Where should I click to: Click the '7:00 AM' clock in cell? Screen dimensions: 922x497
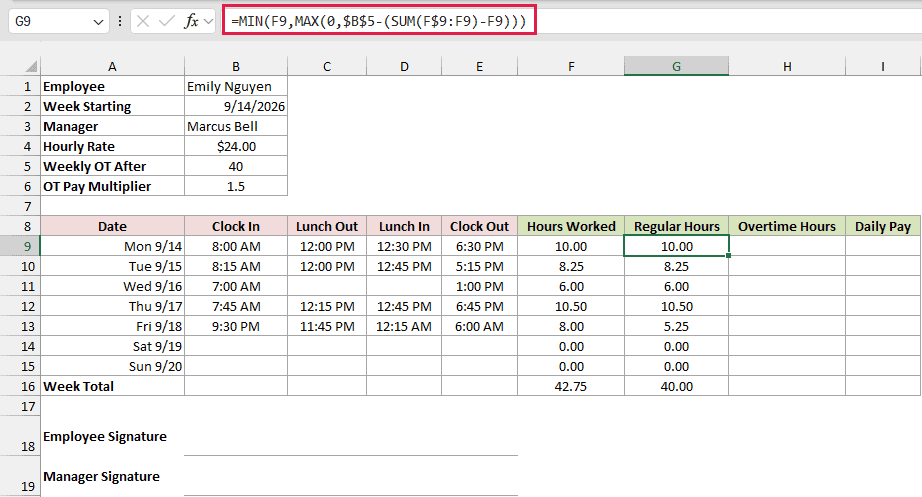point(236,286)
